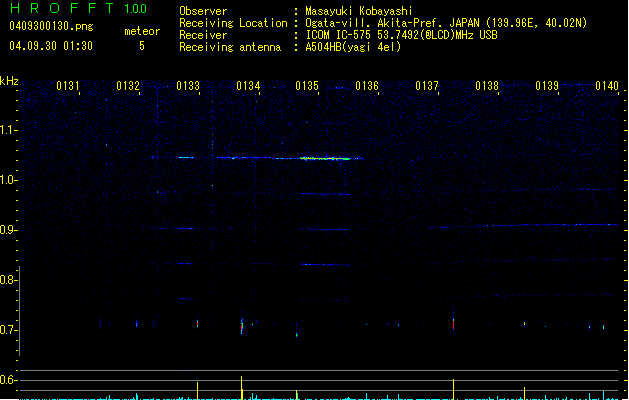Click the bright yellow-green echo trace near 0135
629x400 pixels.
coord(326,158)
